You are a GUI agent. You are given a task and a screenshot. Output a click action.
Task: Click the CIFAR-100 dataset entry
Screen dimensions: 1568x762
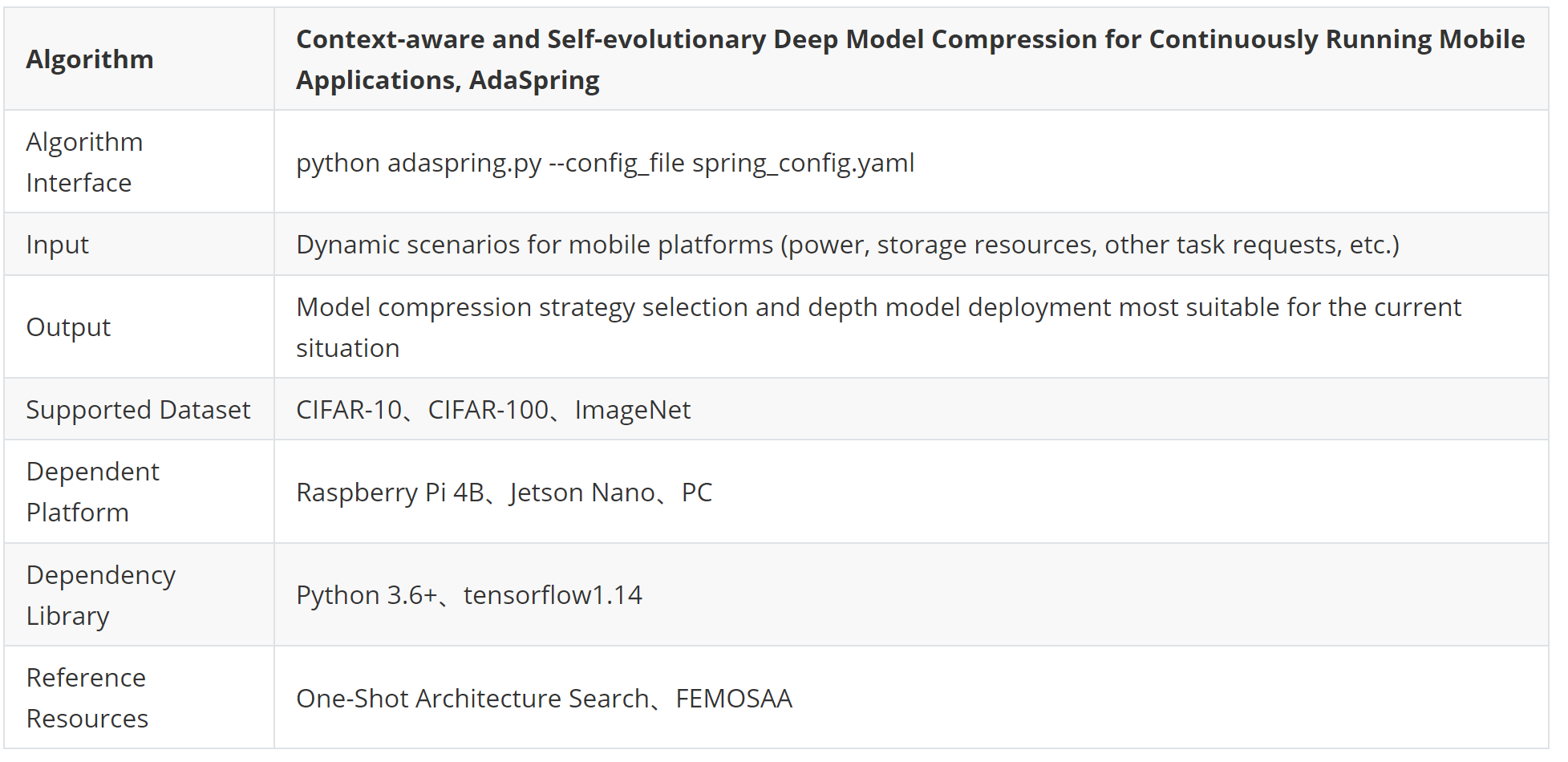click(488, 410)
